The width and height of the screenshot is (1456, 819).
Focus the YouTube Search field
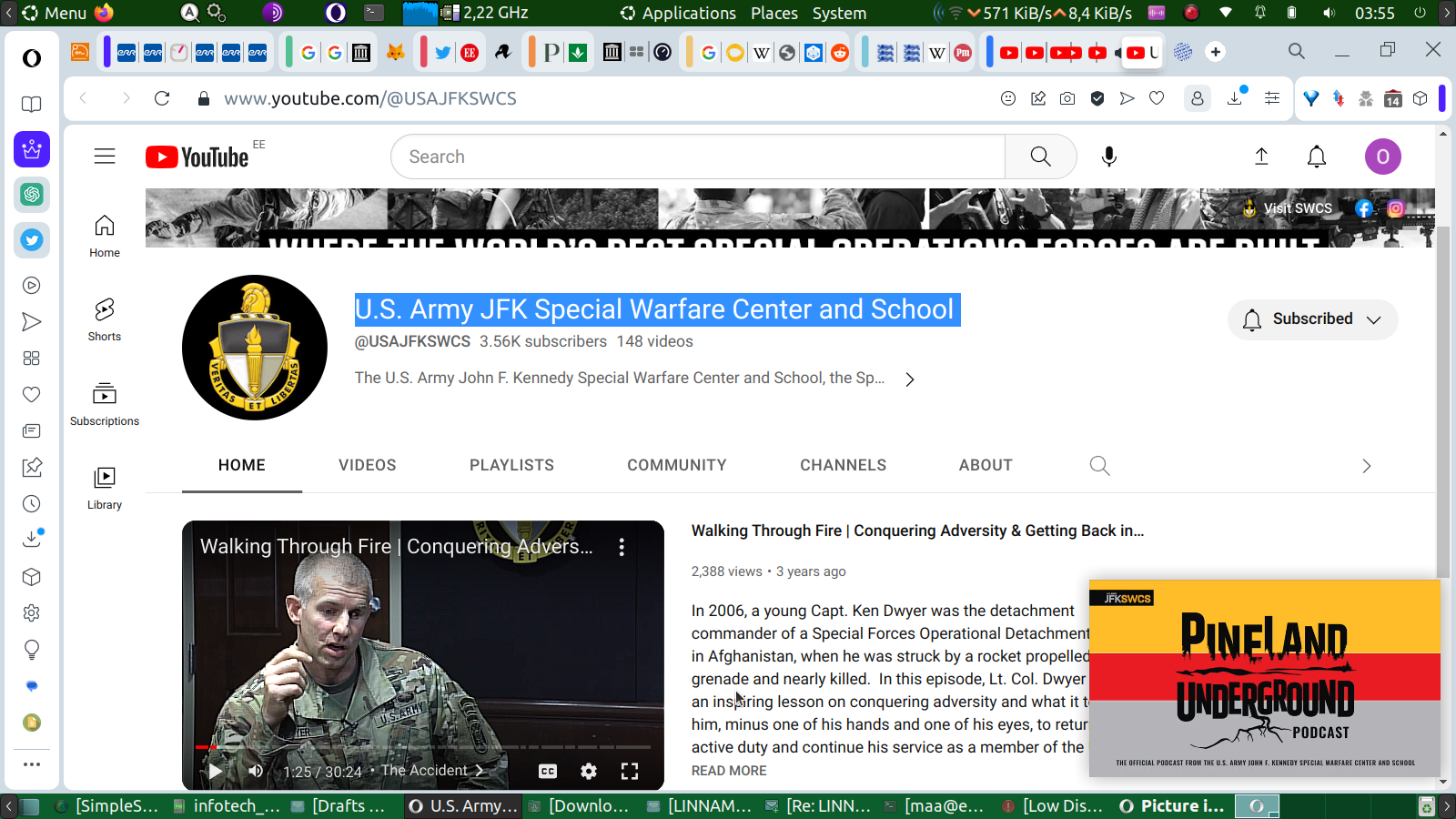click(x=698, y=157)
